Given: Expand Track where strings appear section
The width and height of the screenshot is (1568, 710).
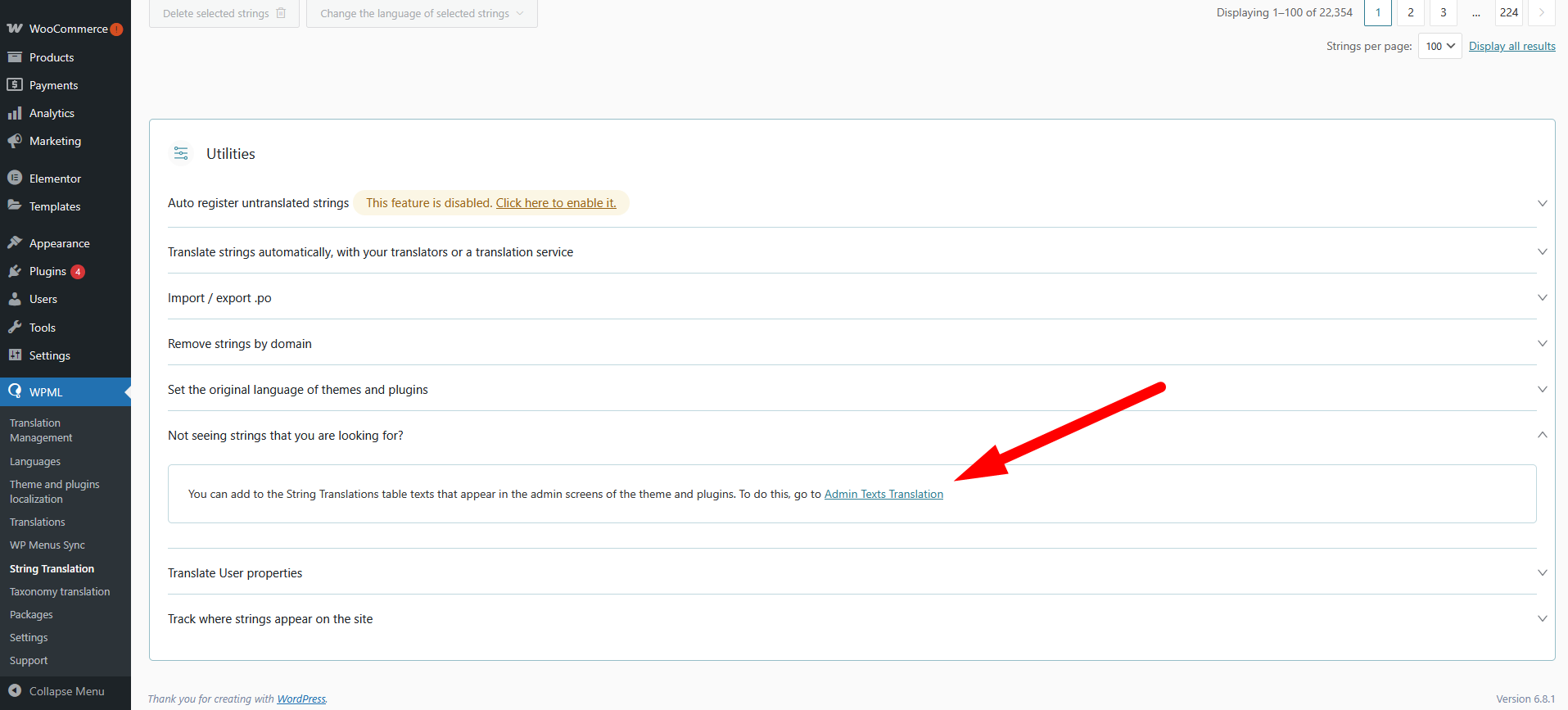Looking at the screenshot, I should 1542,619.
